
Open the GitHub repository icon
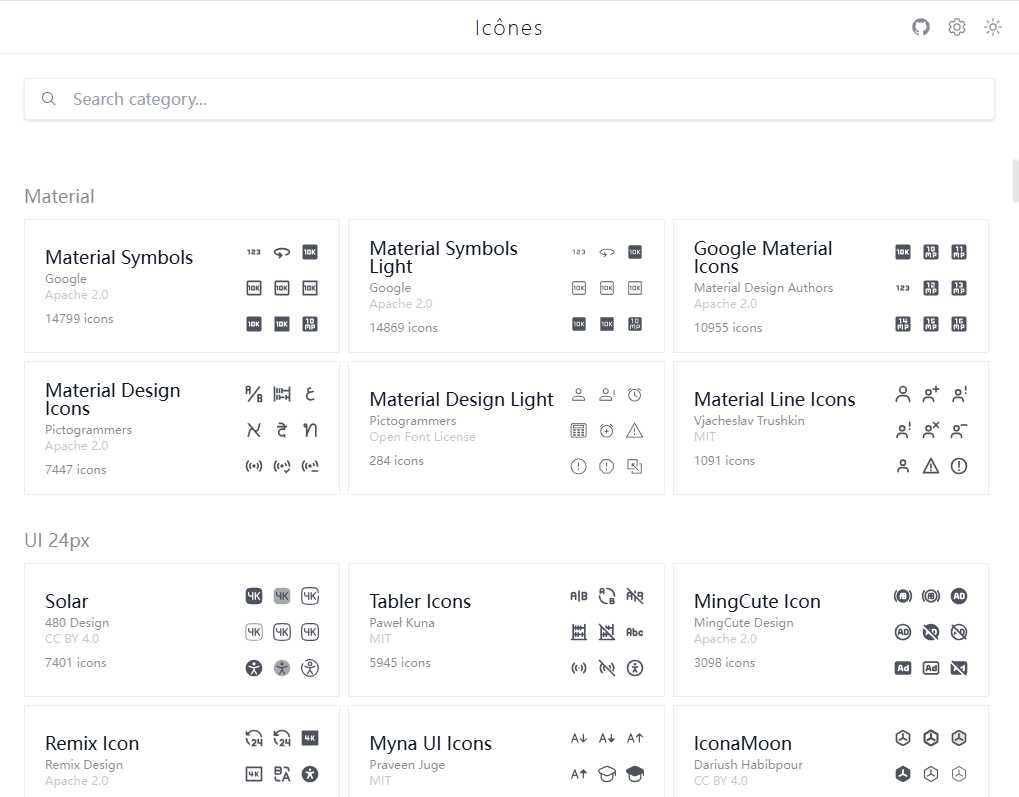click(921, 27)
